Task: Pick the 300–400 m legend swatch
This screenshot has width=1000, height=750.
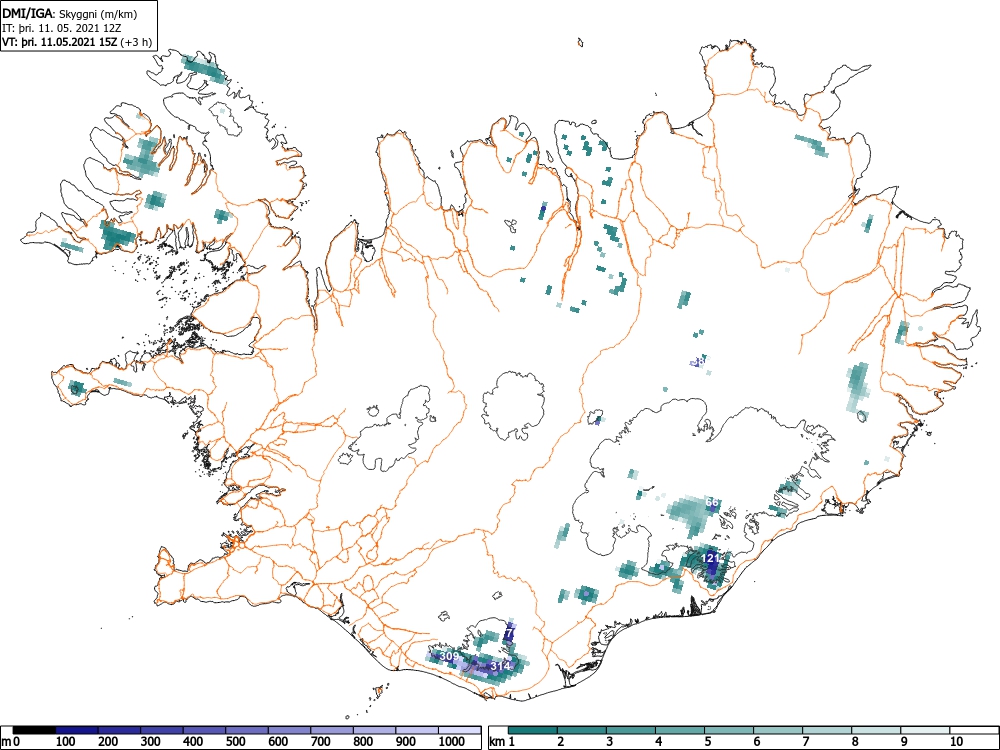Action: (x=162, y=730)
